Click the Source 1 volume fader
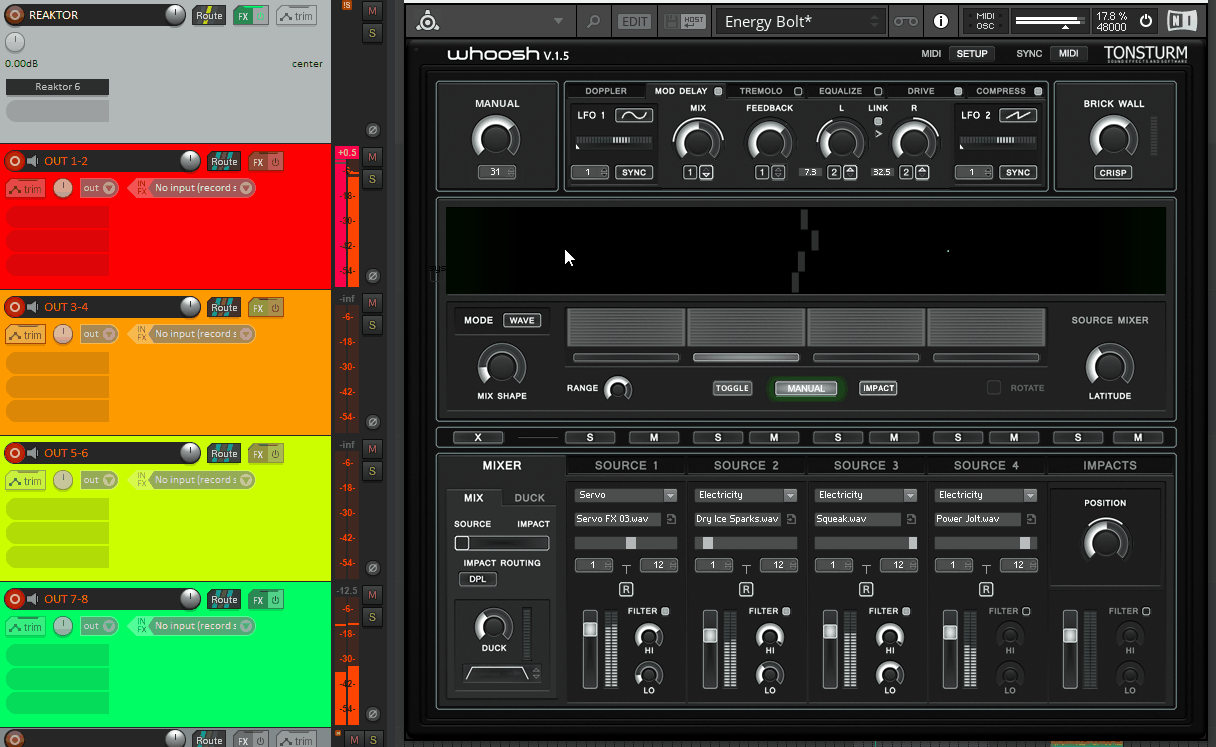This screenshot has height=747, width=1216. click(x=590, y=648)
